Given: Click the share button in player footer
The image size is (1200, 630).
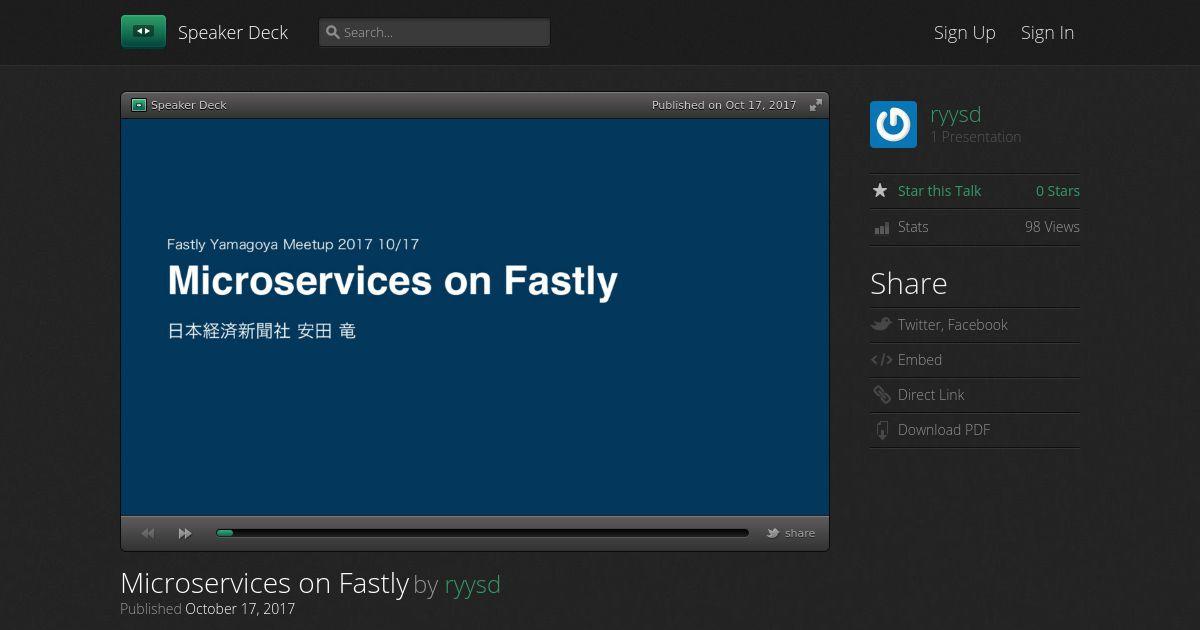Looking at the screenshot, I should point(791,533).
